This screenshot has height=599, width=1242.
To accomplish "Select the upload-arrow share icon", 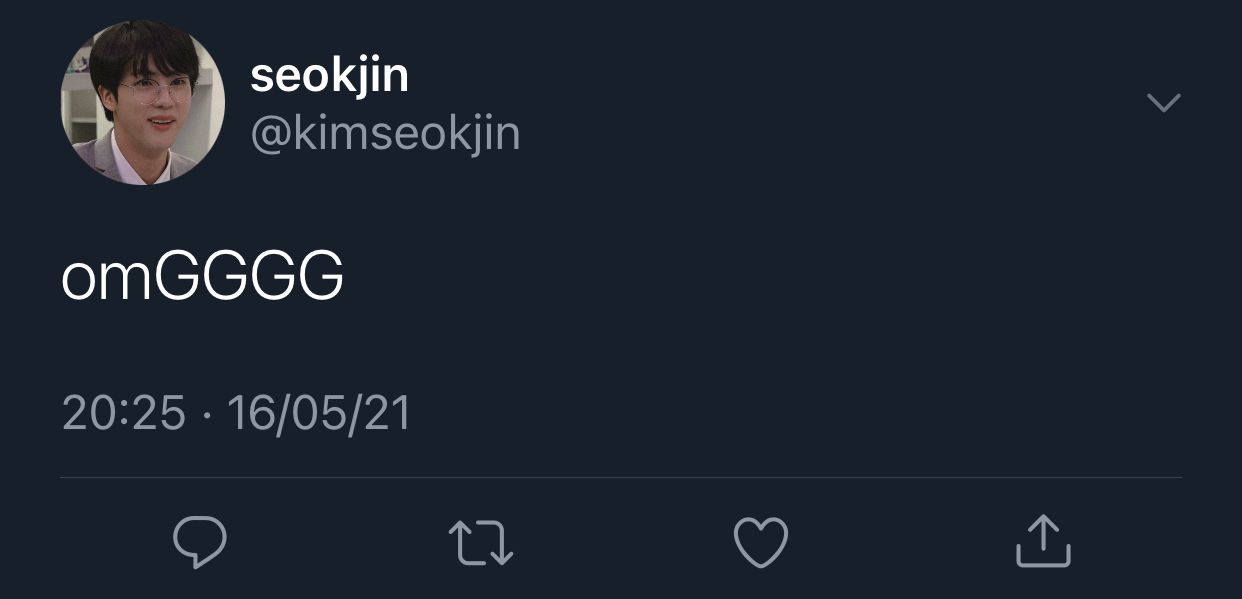I will tap(1043, 541).
